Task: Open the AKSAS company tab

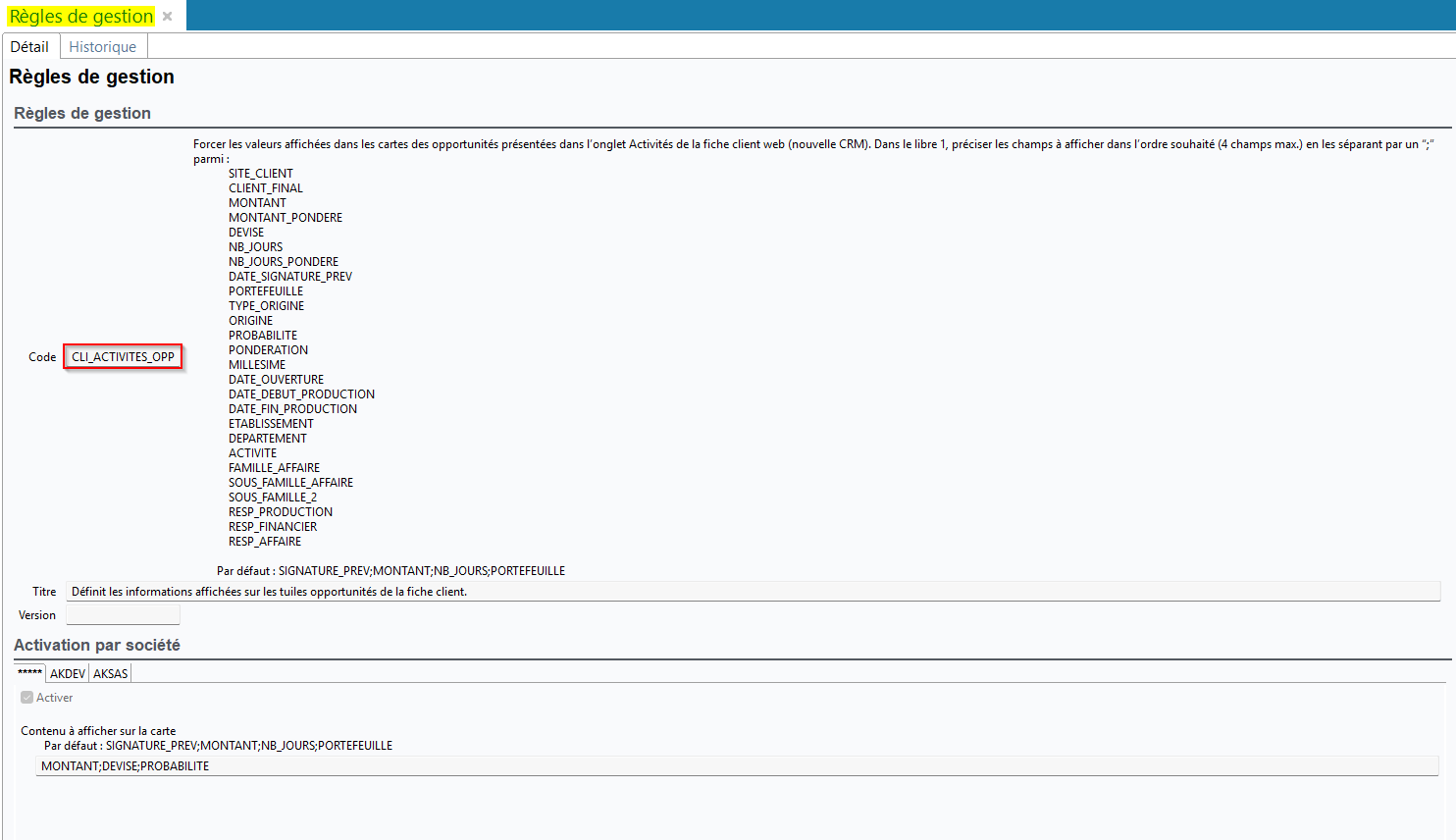Action: [111, 673]
